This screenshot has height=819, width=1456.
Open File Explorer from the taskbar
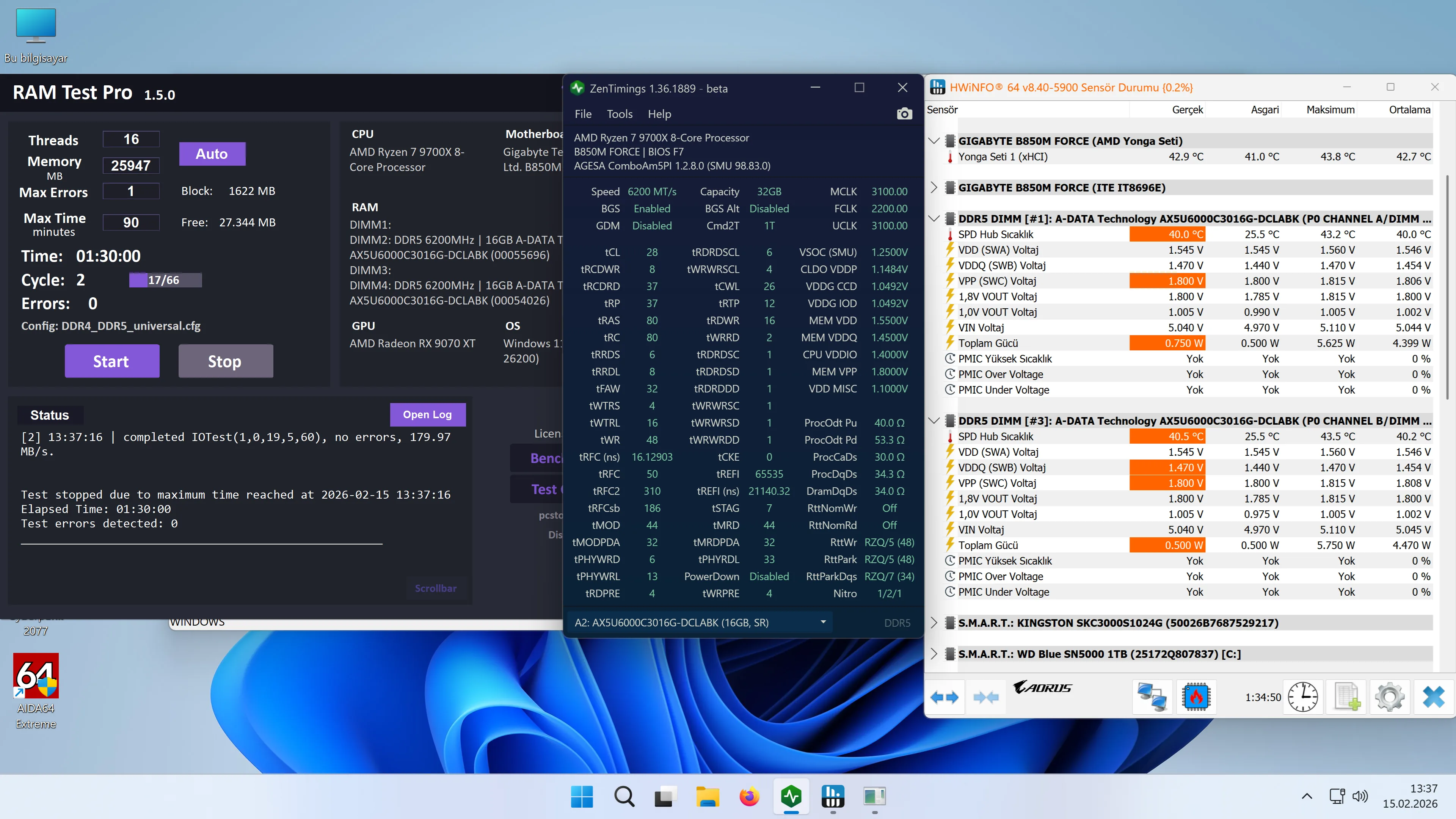click(708, 796)
